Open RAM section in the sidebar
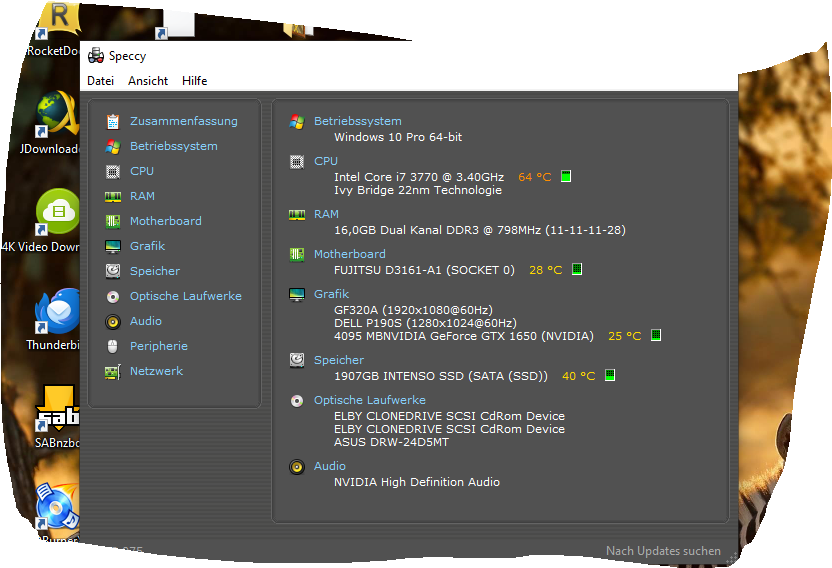Viewport: 832px width, 568px height. 142,196
